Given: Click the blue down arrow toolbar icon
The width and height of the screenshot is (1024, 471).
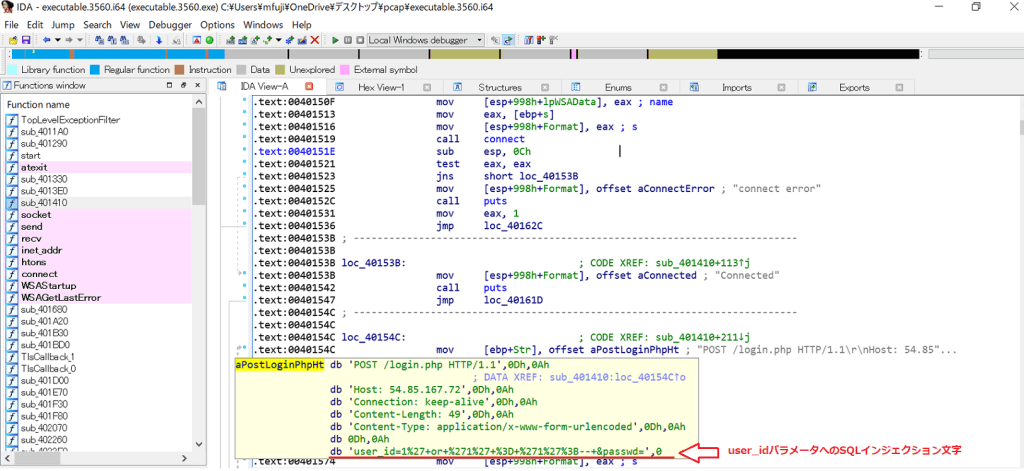Looking at the screenshot, I should coord(159,40).
